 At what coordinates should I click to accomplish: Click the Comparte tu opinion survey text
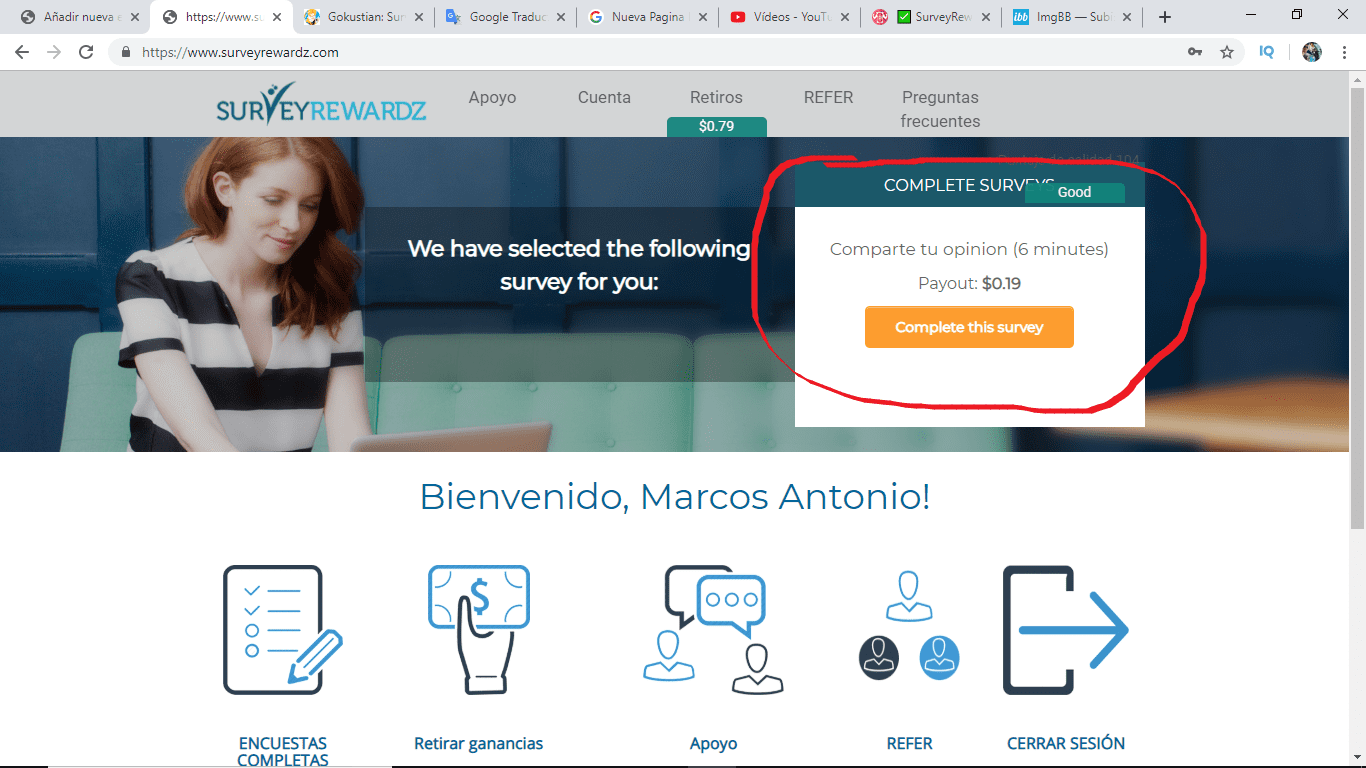click(x=969, y=249)
